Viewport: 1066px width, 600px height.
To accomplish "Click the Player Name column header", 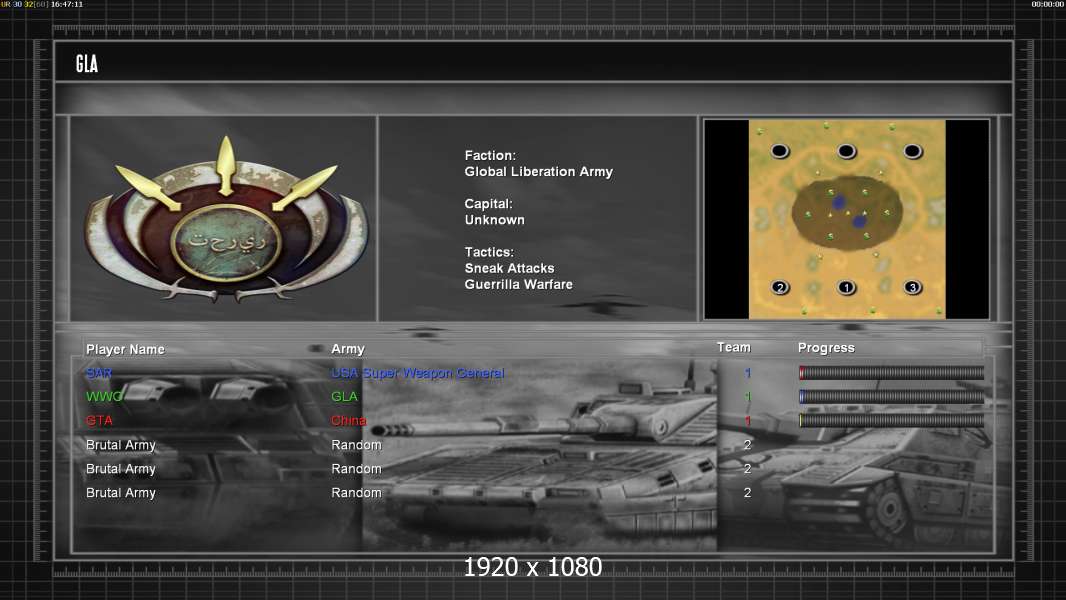I will pyautogui.click(x=125, y=349).
